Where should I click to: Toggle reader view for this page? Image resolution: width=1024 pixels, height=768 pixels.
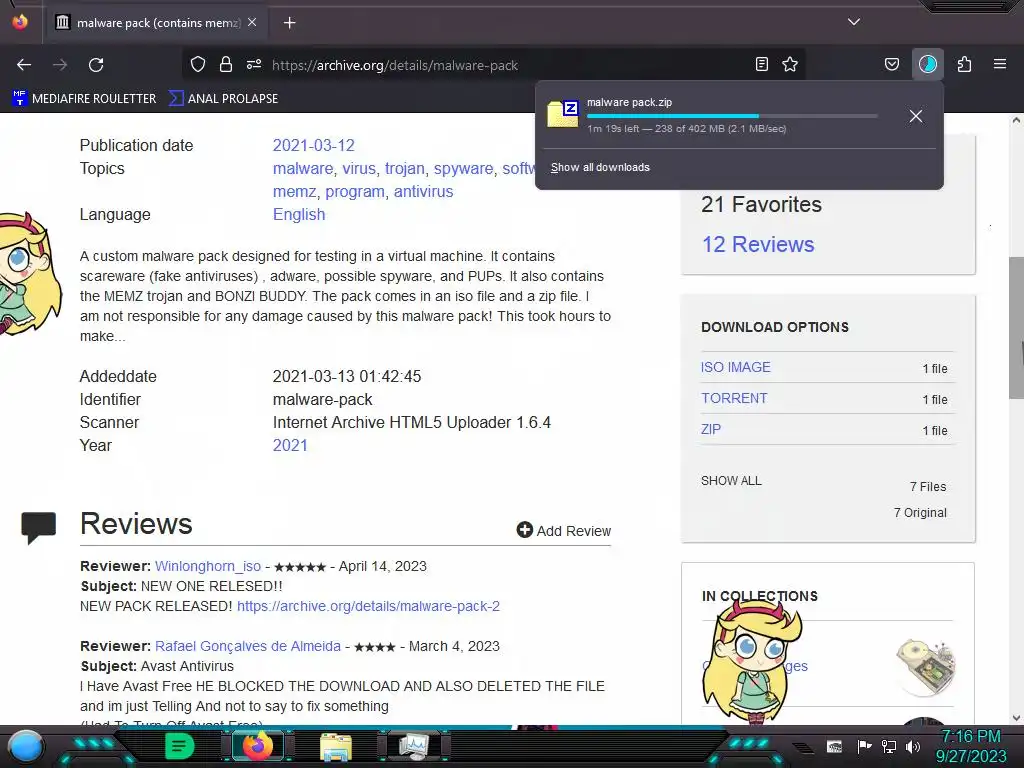(x=761, y=64)
